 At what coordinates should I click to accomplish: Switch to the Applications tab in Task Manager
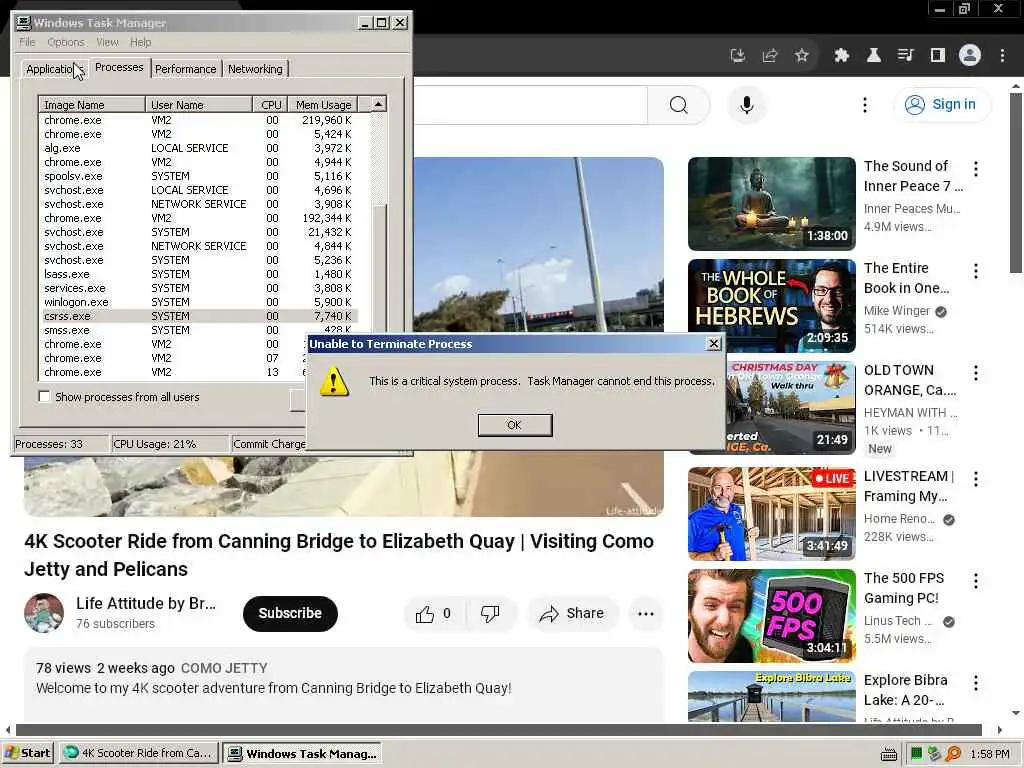(54, 69)
